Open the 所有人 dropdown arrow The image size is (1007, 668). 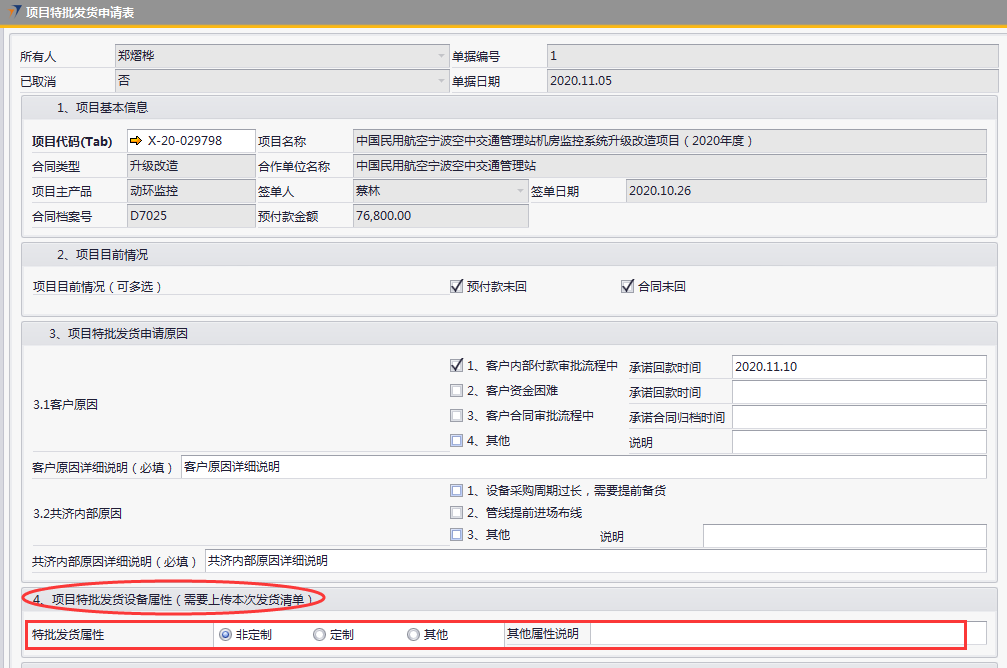click(441, 57)
